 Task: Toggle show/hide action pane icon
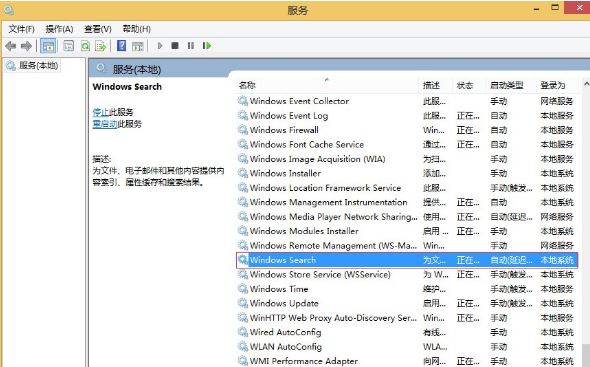pos(138,46)
